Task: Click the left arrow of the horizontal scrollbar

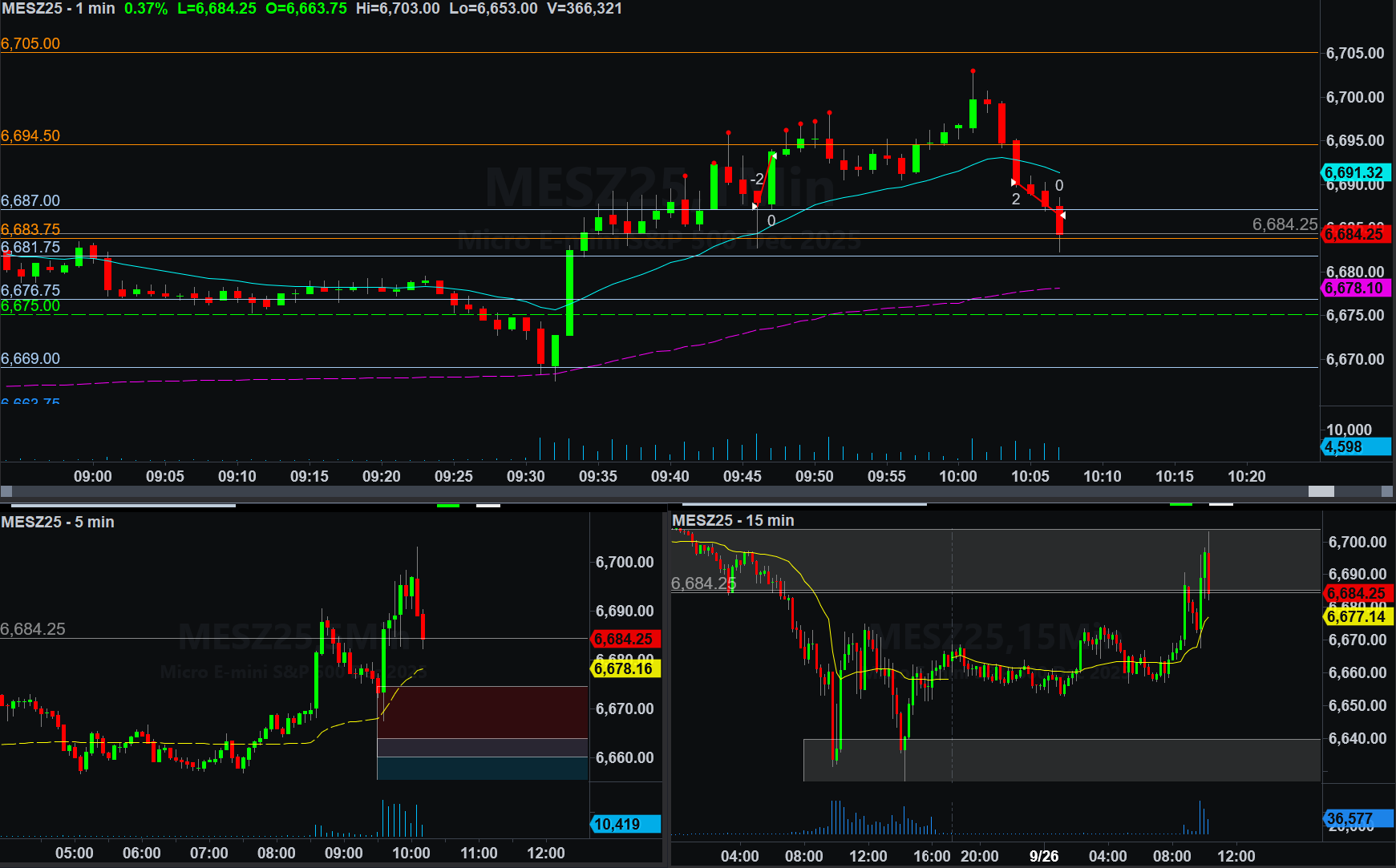Action: [x=6, y=491]
